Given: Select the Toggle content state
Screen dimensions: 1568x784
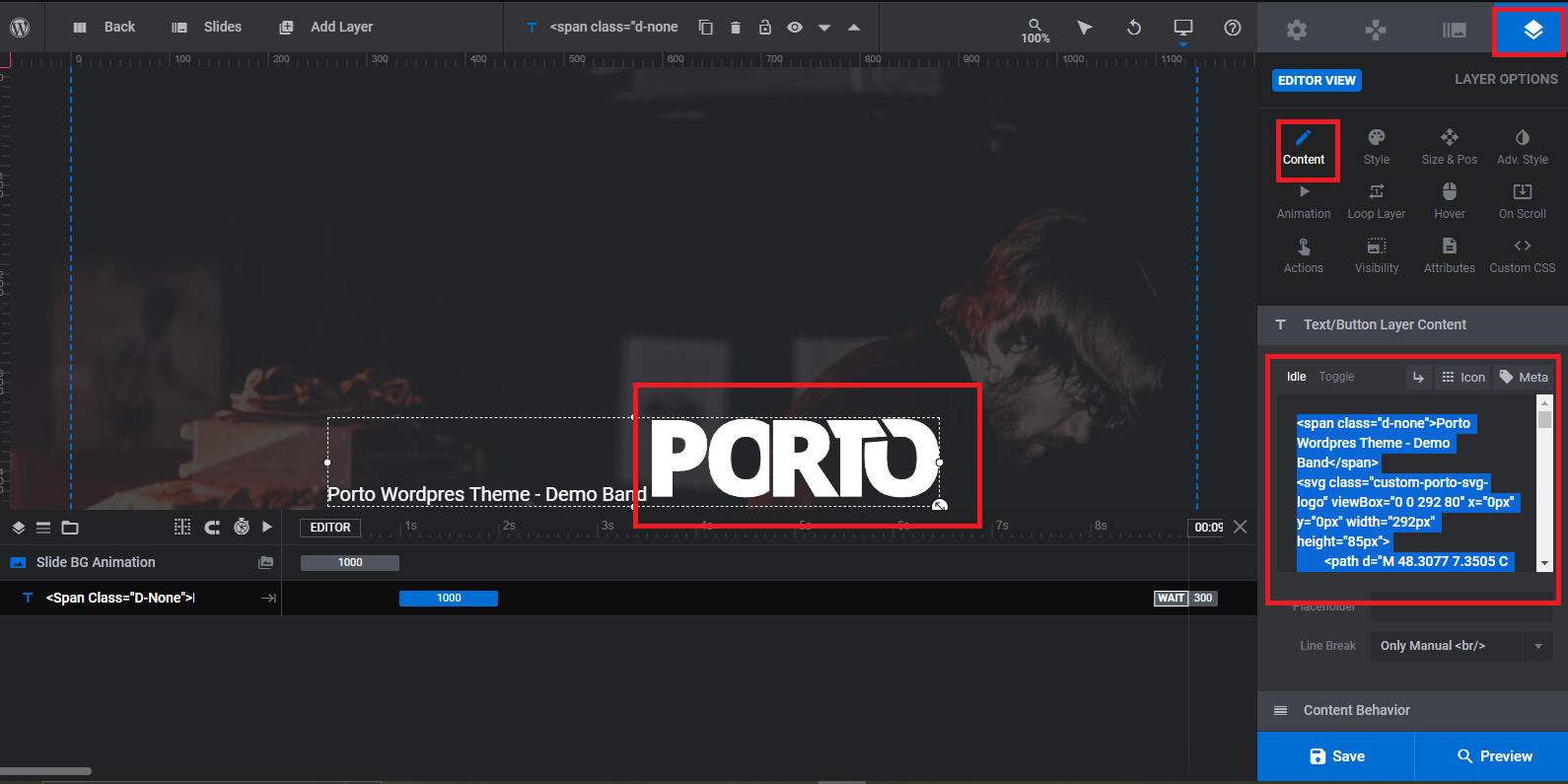Looking at the screenshot, I should 1336,377.
